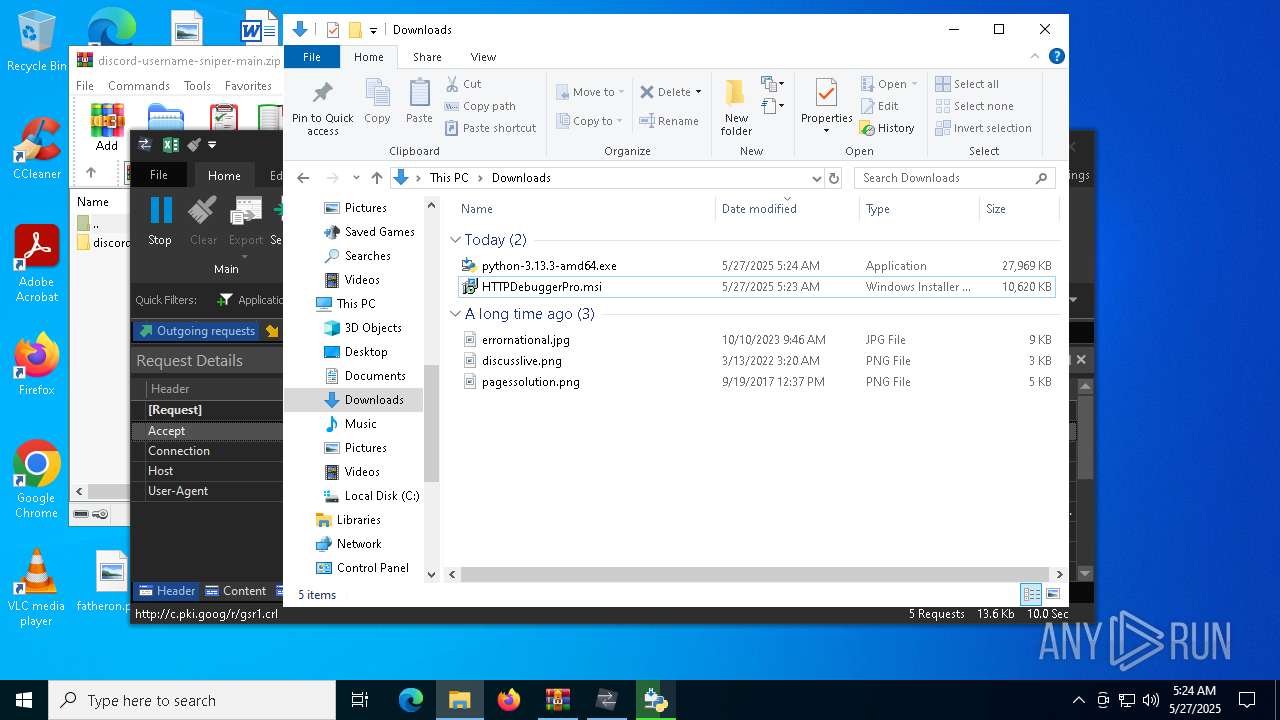Click the Copy ribbon icon

click(377, 102)
